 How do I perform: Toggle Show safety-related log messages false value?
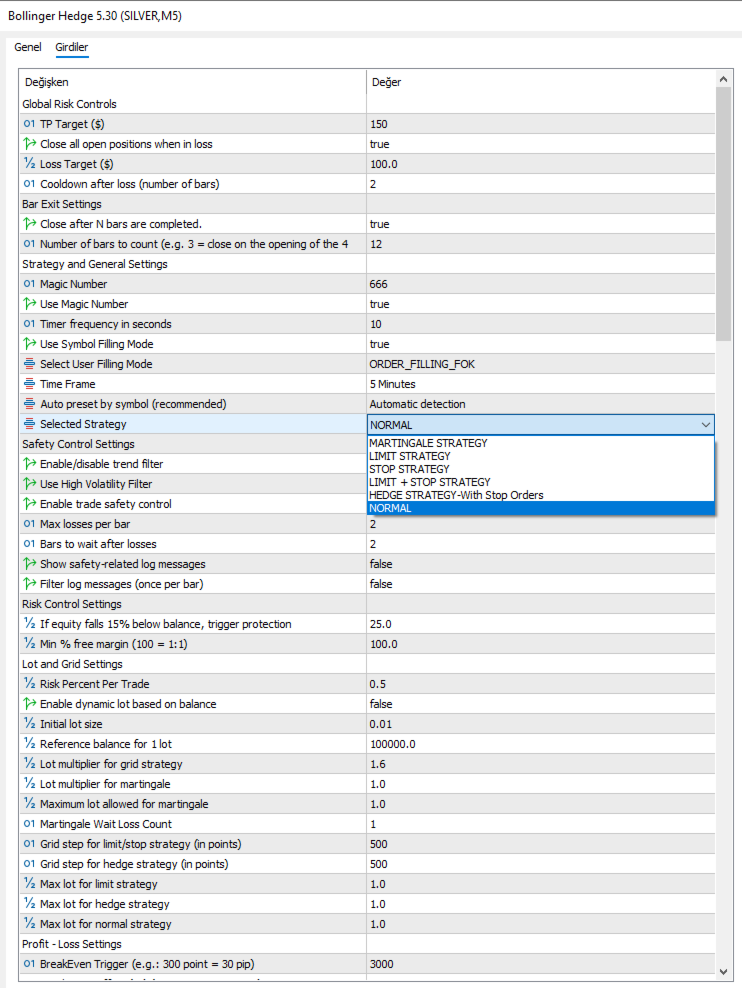540,564
